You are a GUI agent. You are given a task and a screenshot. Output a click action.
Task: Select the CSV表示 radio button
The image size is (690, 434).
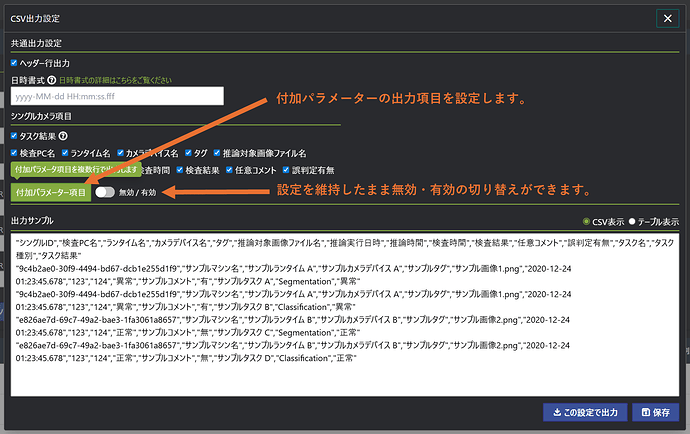click(x=586, y=221)
